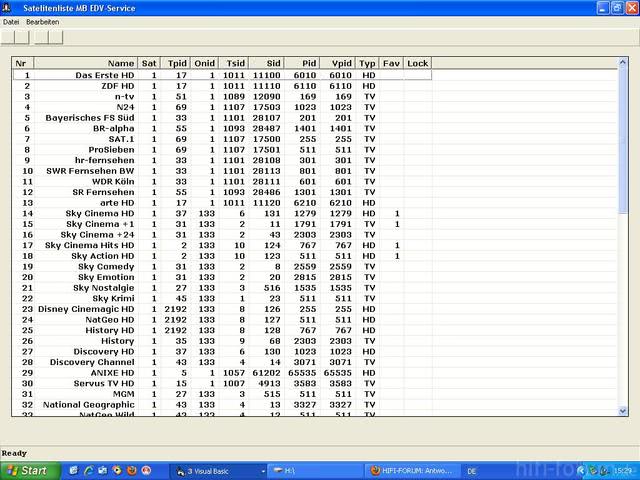Select the 'BR-alpha' channel name

pyautogui.click(x=113, y=129)
